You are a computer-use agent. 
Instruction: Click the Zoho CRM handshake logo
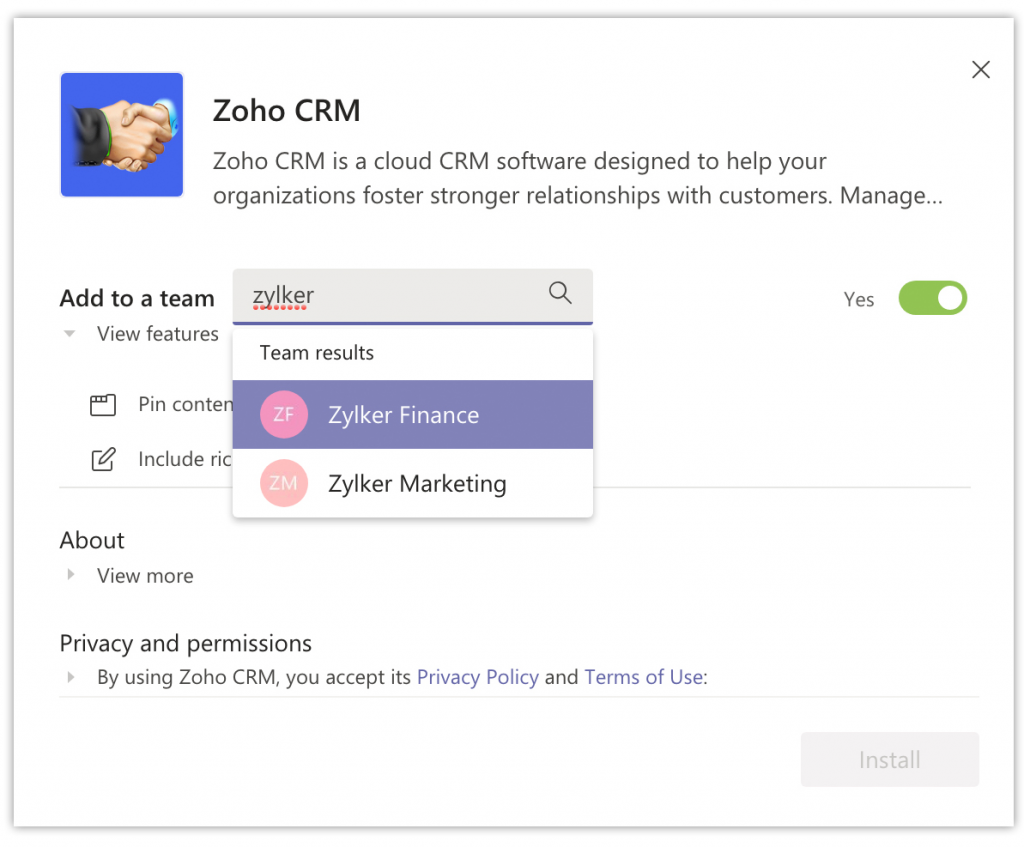121,134
